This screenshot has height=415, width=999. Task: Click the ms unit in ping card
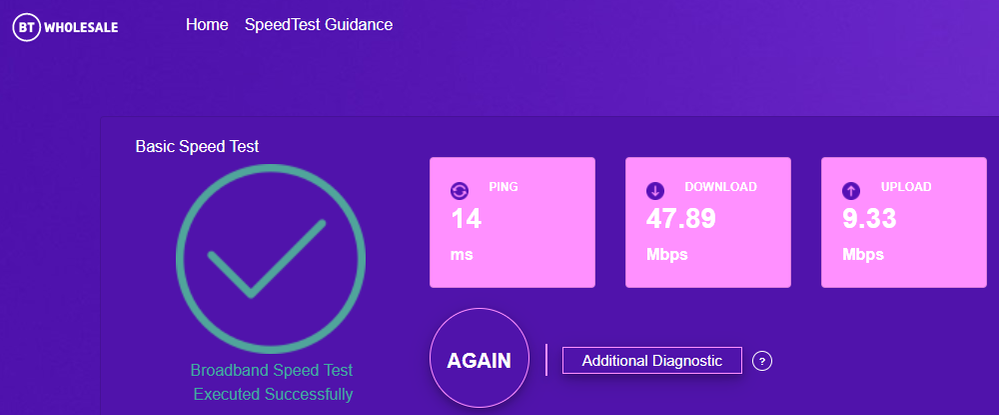[x=461, y=254]
